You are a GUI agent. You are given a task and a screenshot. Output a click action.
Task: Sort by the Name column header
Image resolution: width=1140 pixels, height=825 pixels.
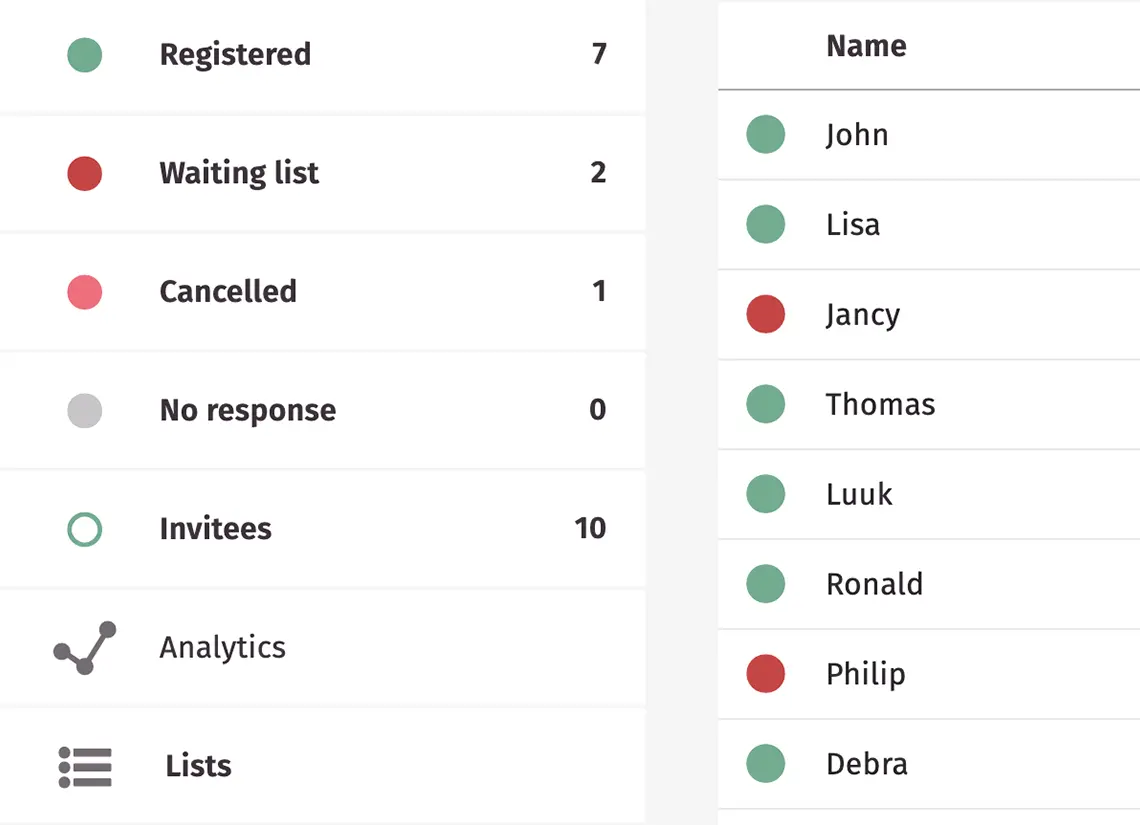[x=866, y=46]
